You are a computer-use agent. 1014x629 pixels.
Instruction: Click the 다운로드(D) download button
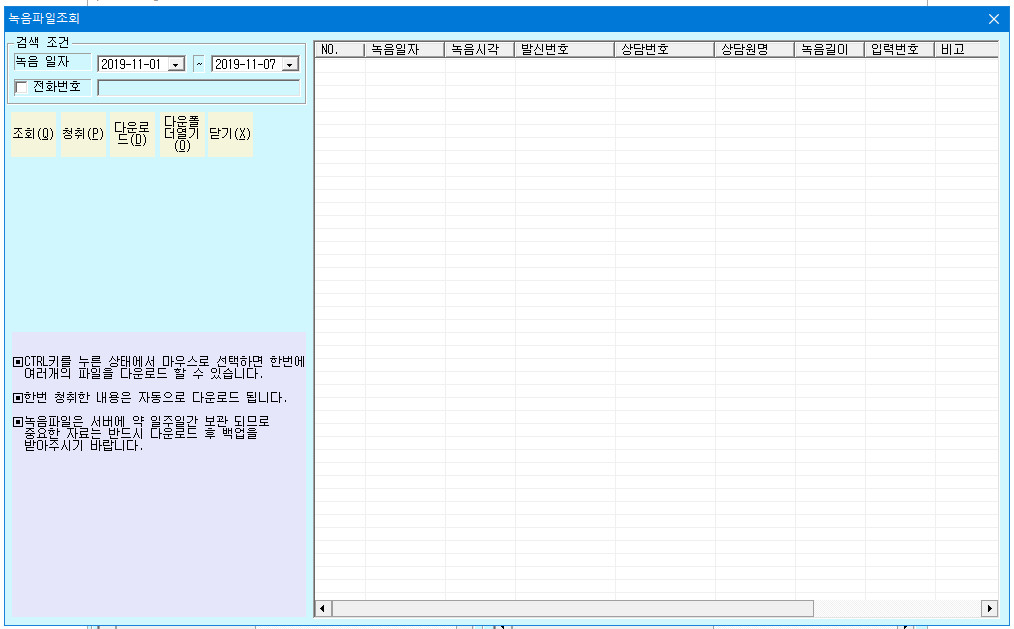(133, 134)
